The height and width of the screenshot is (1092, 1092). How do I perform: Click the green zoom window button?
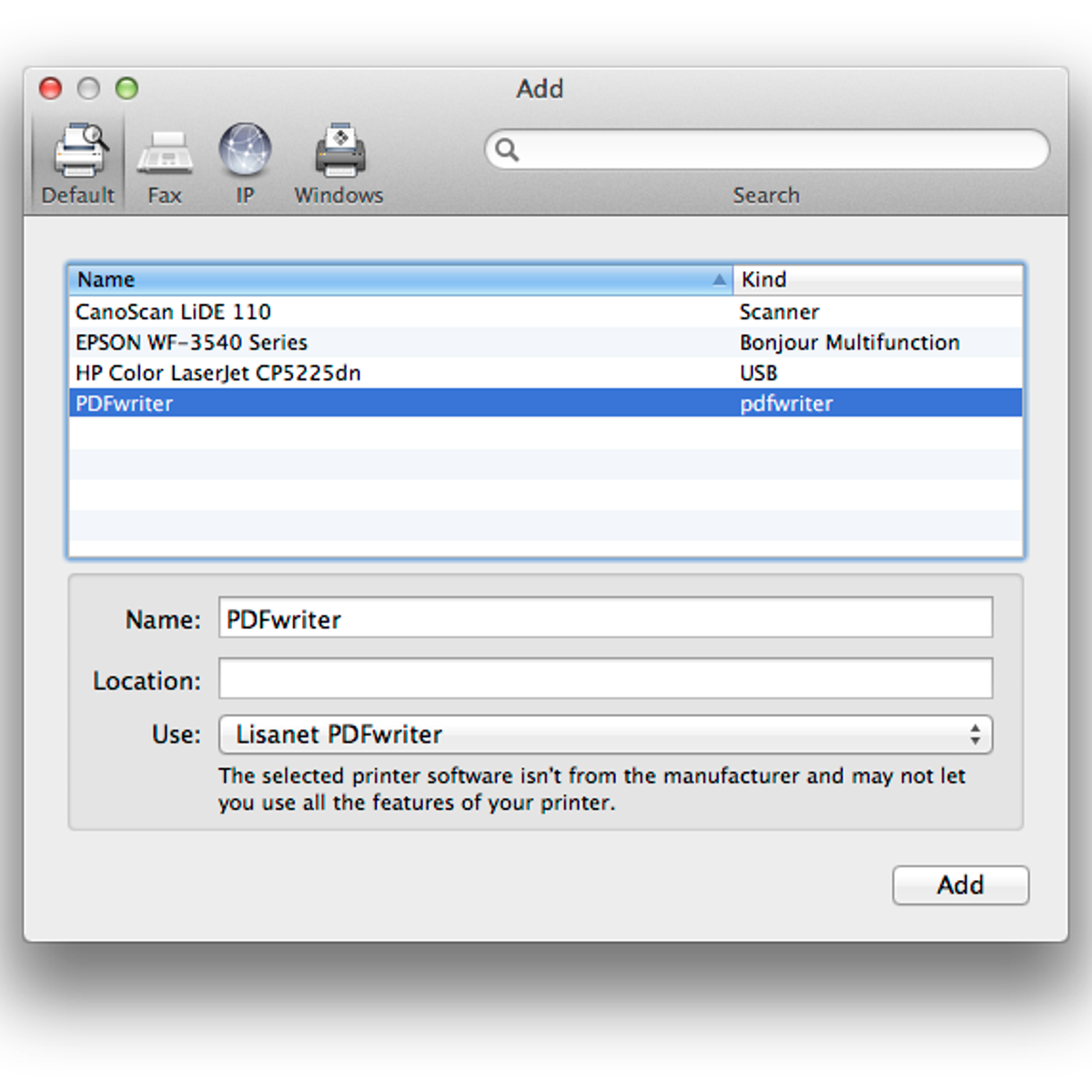pyautogui.click(x=126, y=88)
